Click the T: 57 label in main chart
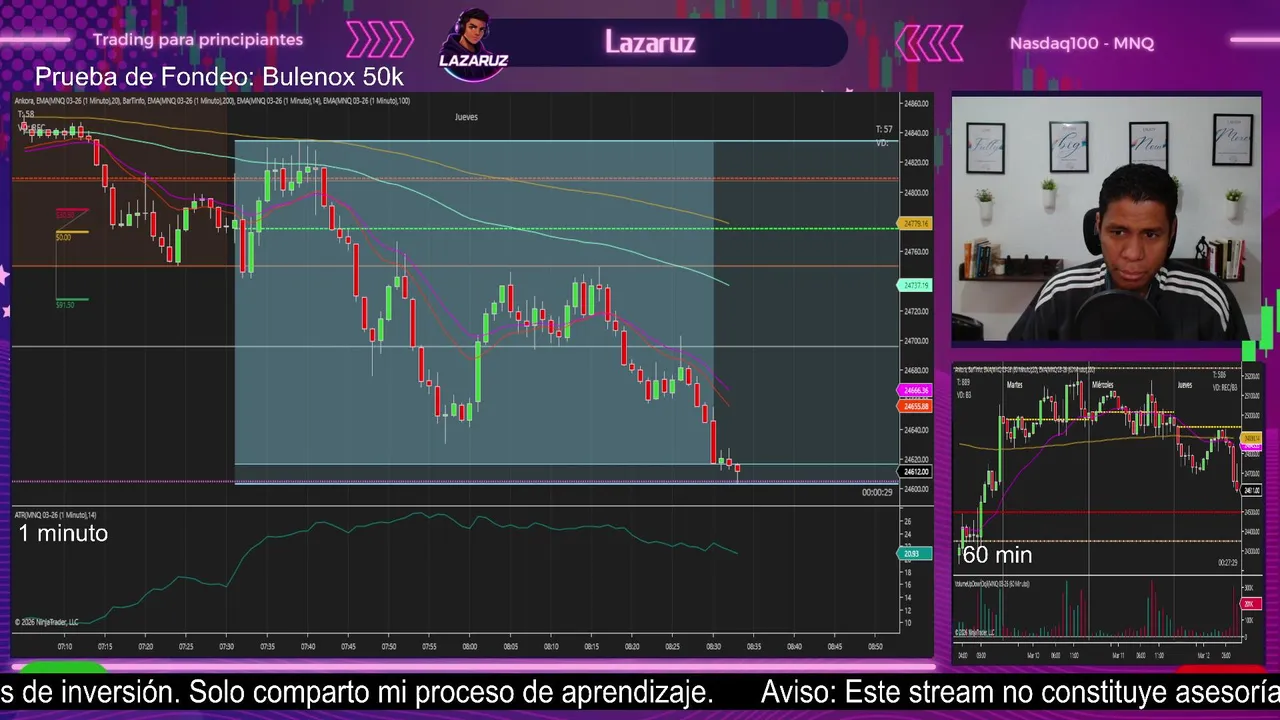1280x720 pixels. (884, 129)
